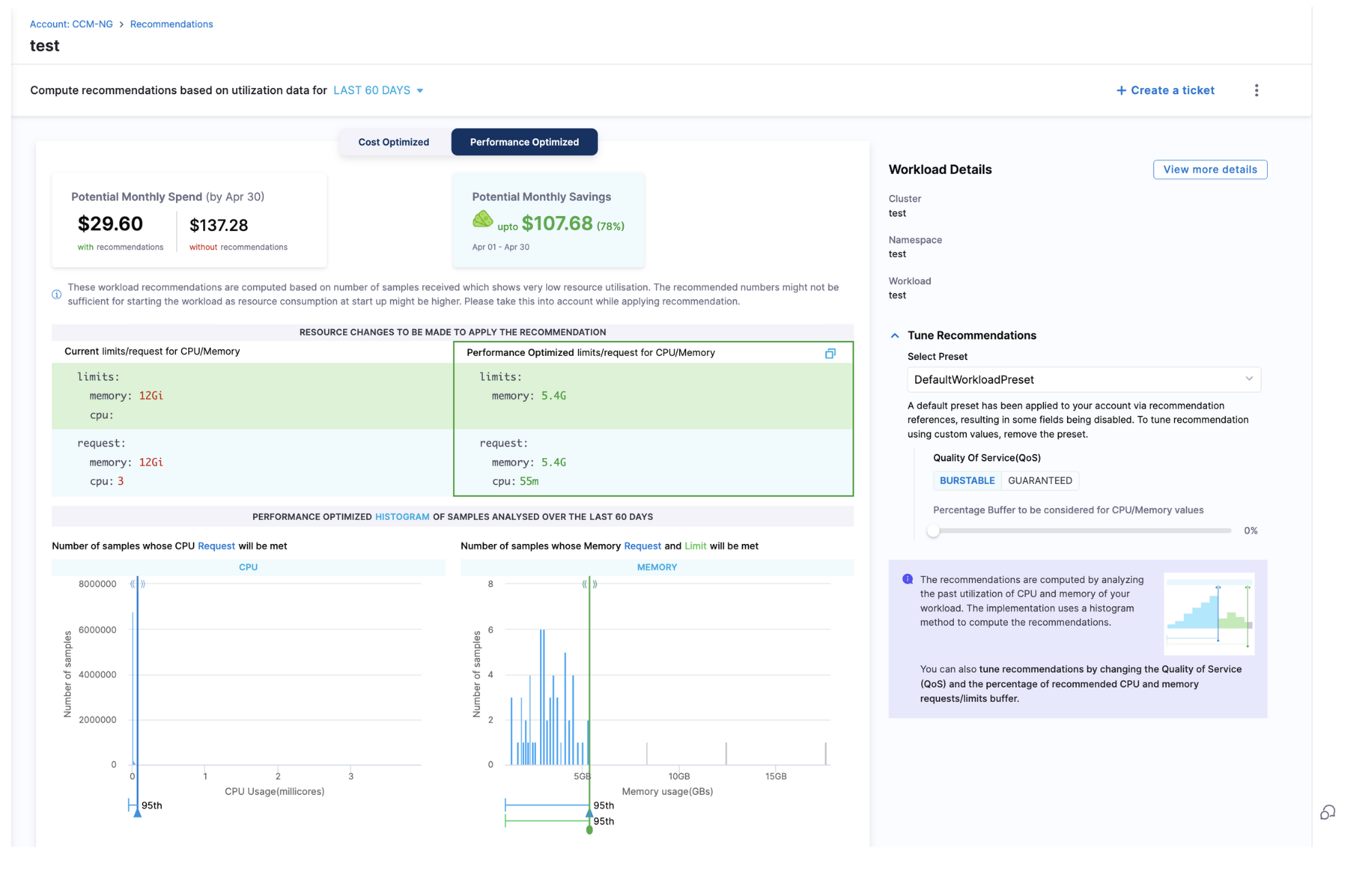The image size is (1372, 878).
Task: Open the DefaultWorkloadPreset select box
Action: tap(1083, 380)
